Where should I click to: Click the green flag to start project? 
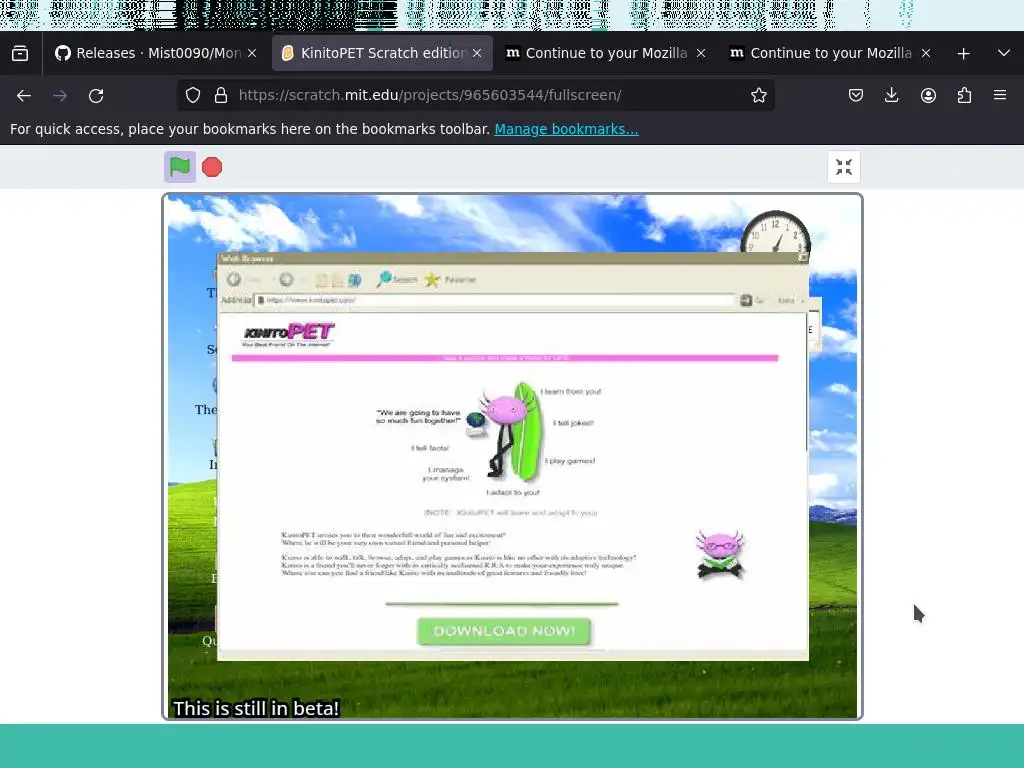(x=180, y=167)
